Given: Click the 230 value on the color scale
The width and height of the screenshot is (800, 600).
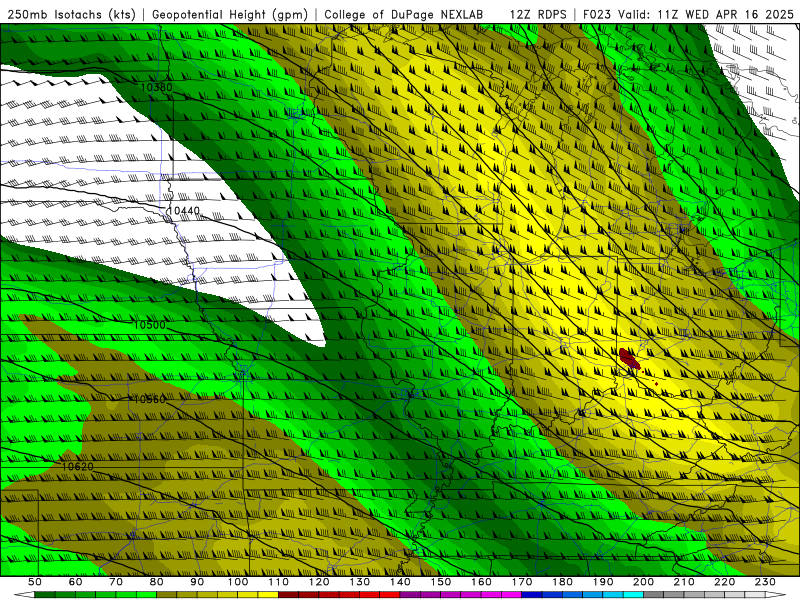Looking at the screenshot, I should tap(765, 582).
